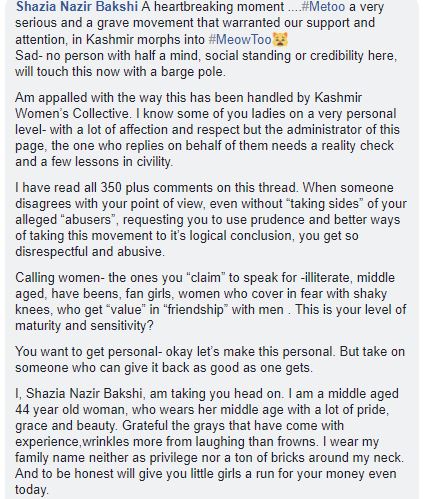Click the phrase "maturity and sensitivity?"

(84, 326)
